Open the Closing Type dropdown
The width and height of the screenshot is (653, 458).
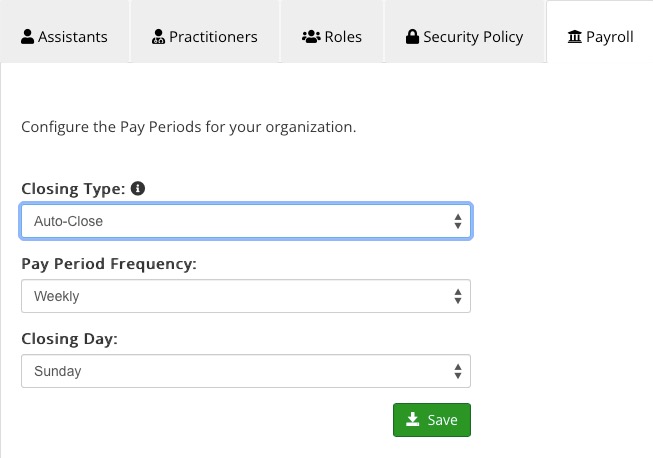coord(246,221)
